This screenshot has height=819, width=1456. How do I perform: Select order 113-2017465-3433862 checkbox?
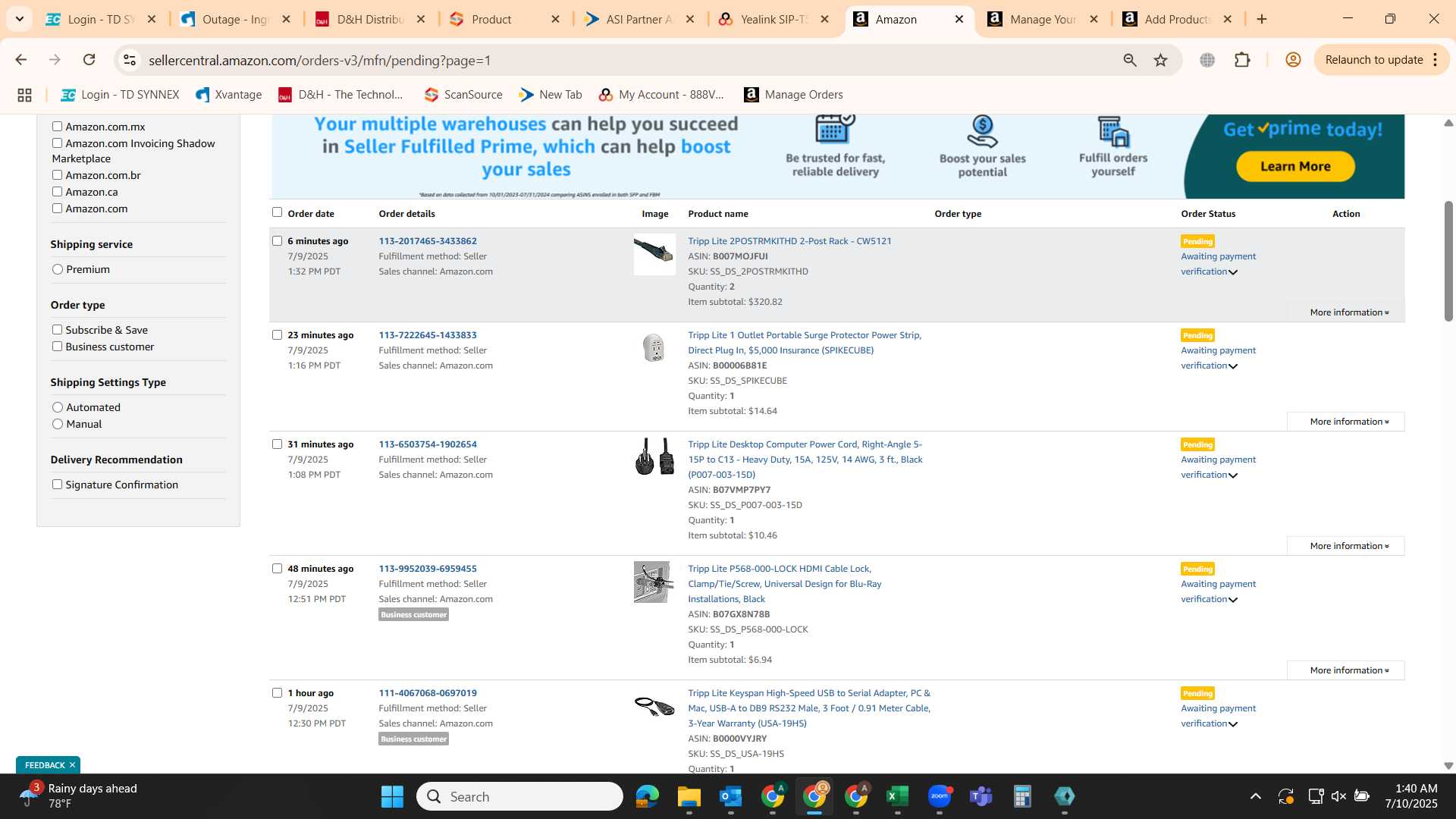[277, 240]
